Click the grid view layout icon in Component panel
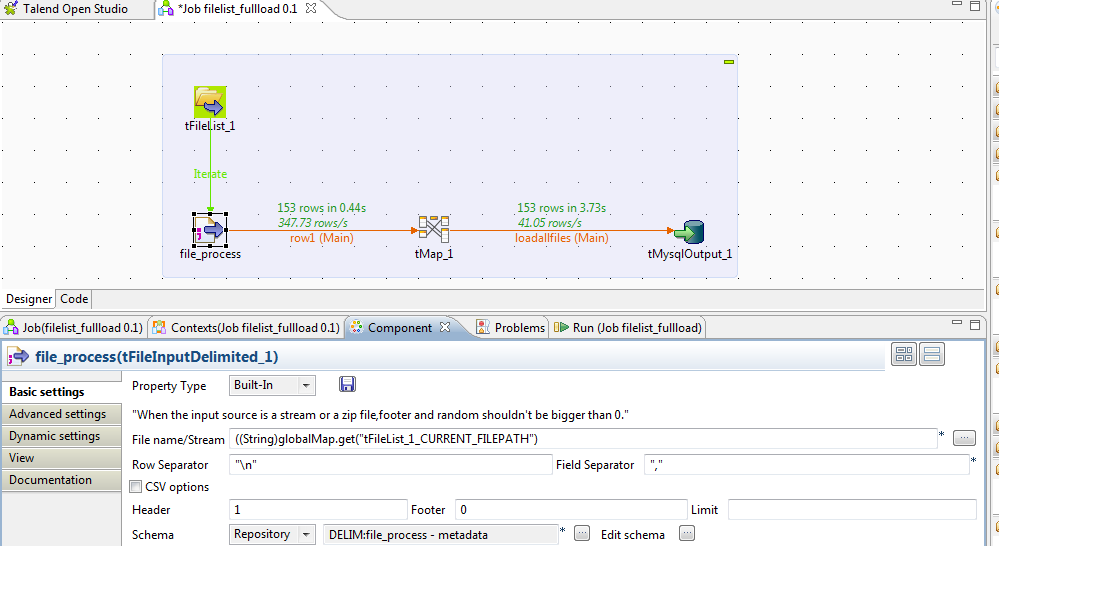This screenshot has height=615, width=1093. tap(903, 353)
